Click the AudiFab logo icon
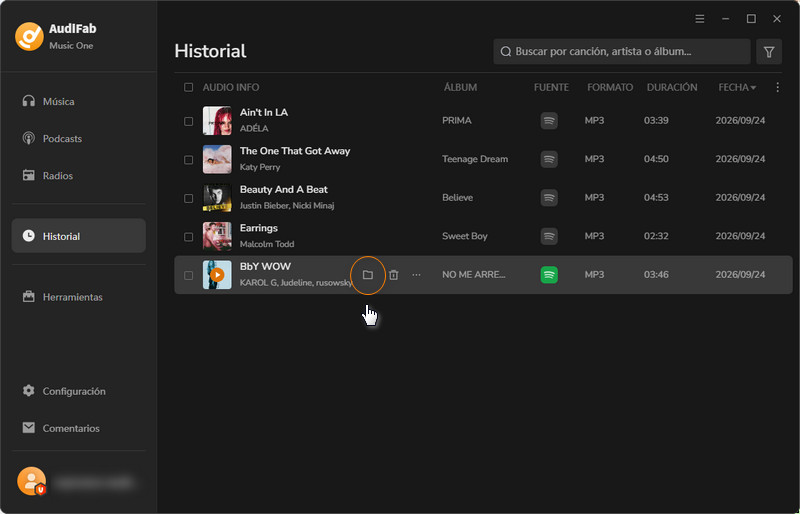 coord(30,36)
